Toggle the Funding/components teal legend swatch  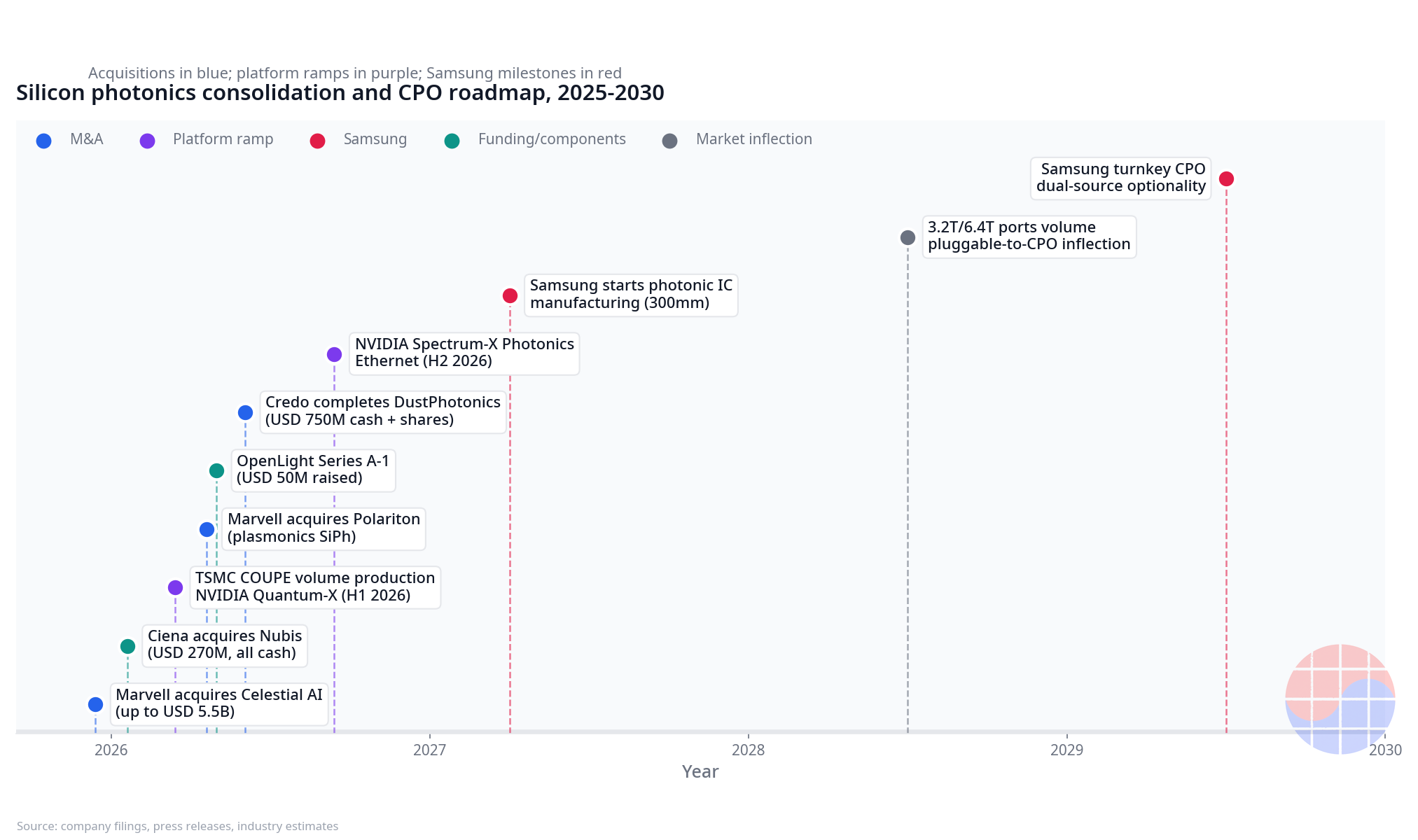452,141
